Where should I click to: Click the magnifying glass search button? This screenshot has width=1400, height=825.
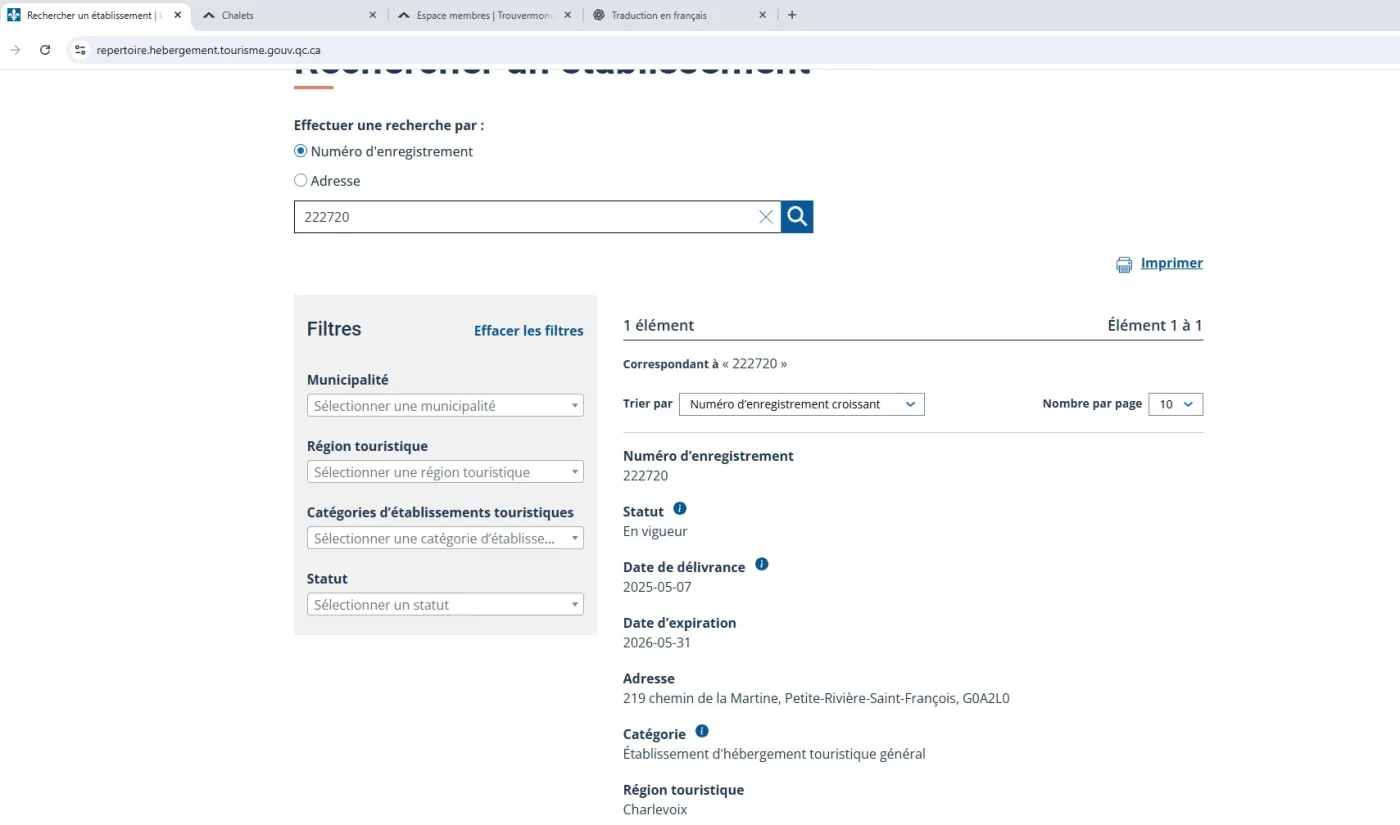(x=797, y=217)
